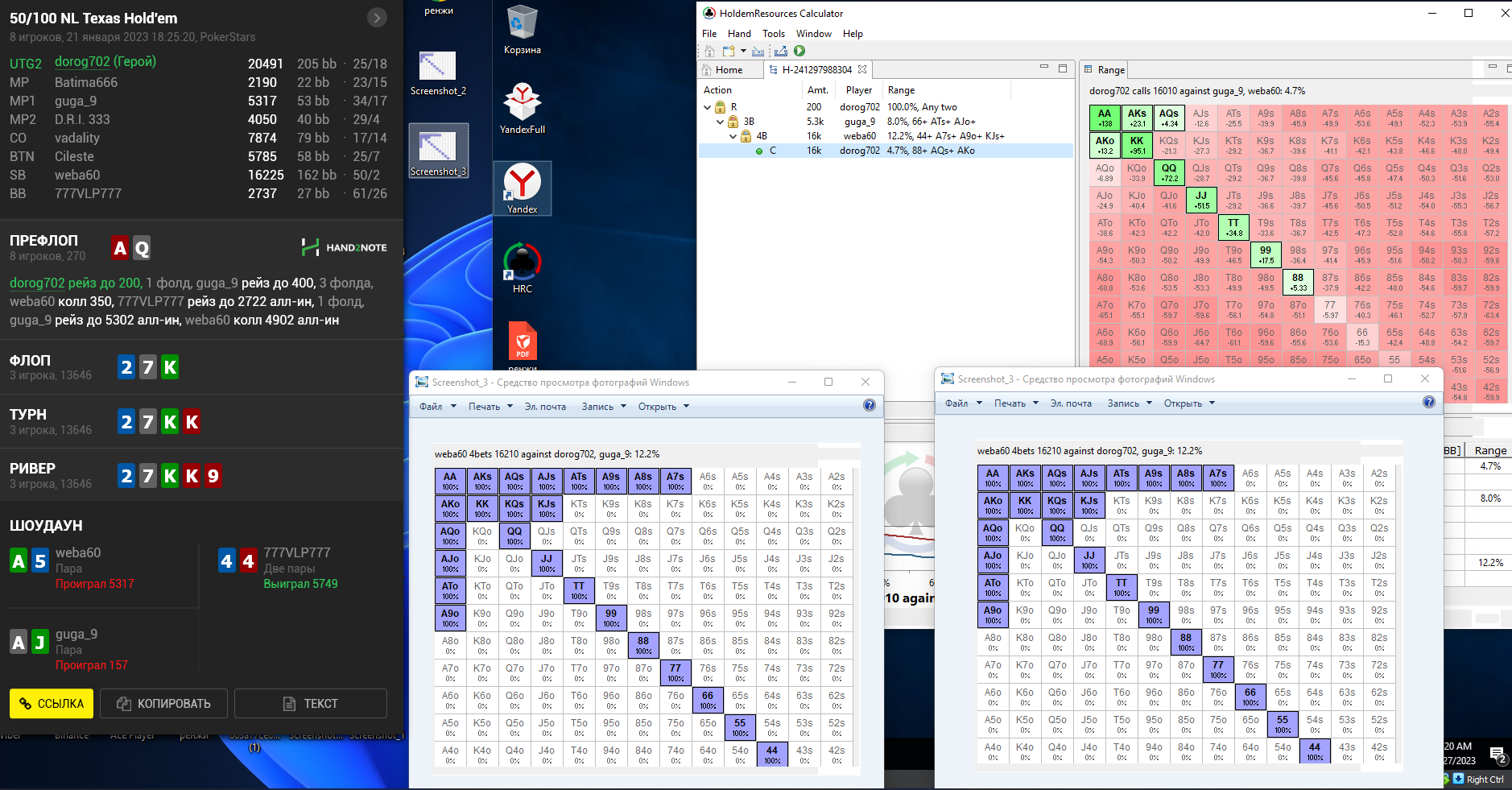
Task: Click the import icon in HRC toolbar
Action: pos(758,52)
